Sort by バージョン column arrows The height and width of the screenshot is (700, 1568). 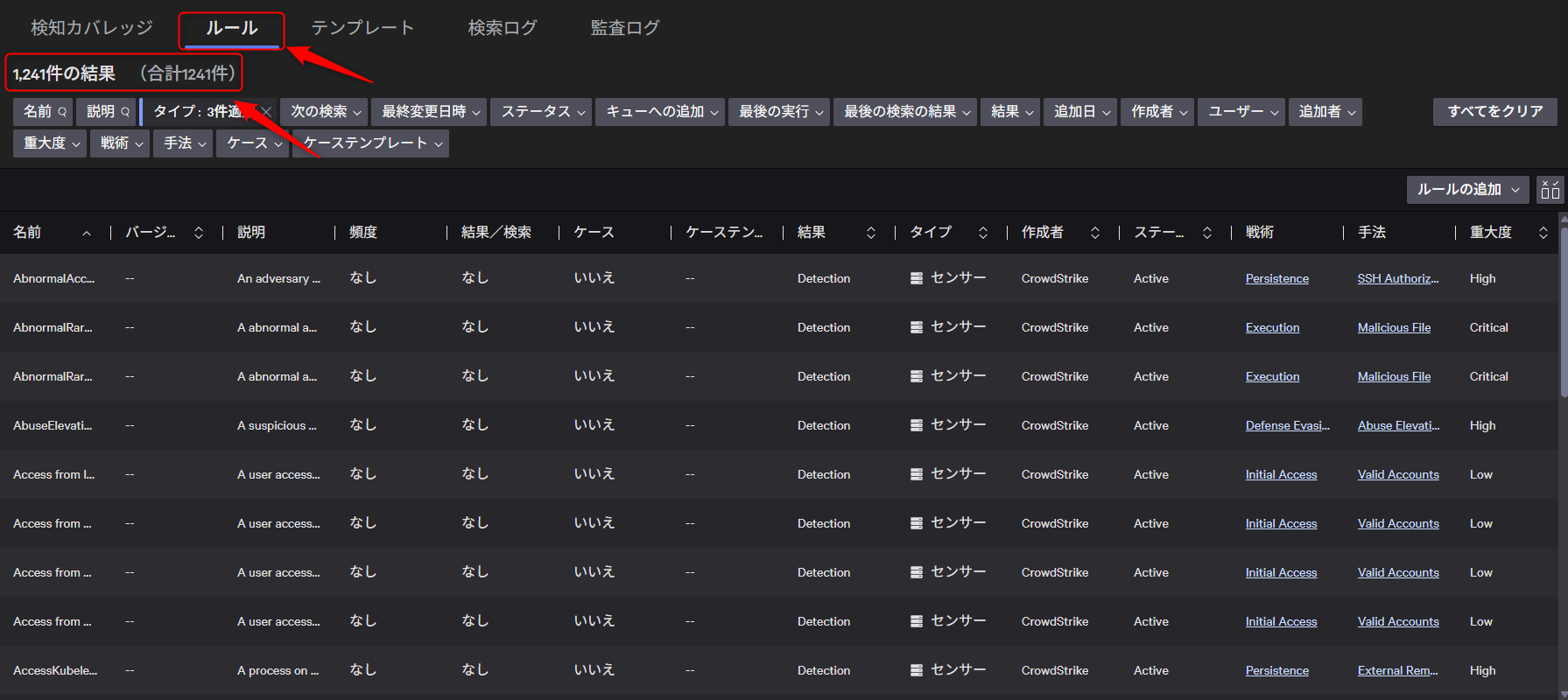(199, 233)
